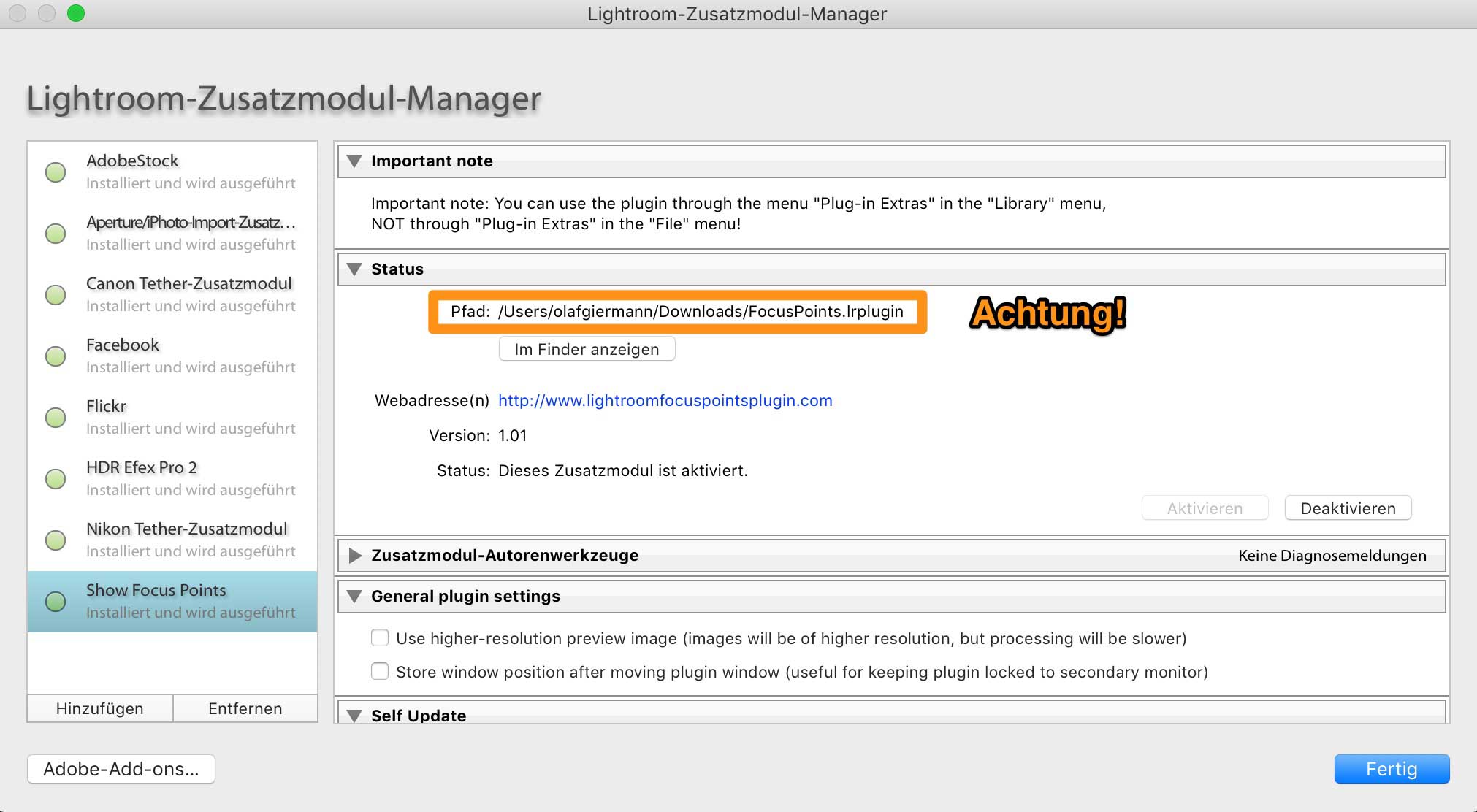
Task: Toggle store window position checkbox
Action: coord(380,672)
